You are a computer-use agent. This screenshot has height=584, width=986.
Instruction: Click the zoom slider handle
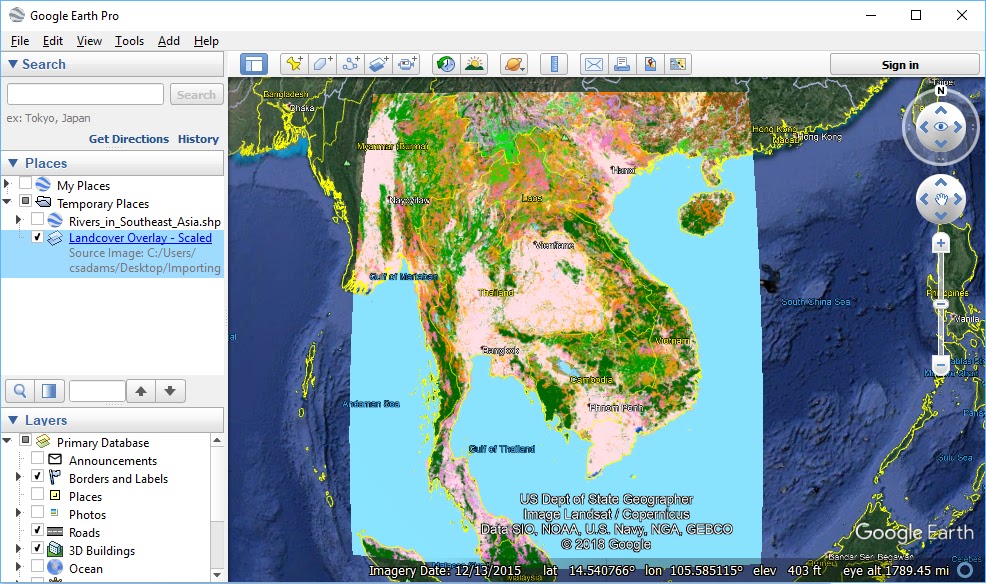941,304
